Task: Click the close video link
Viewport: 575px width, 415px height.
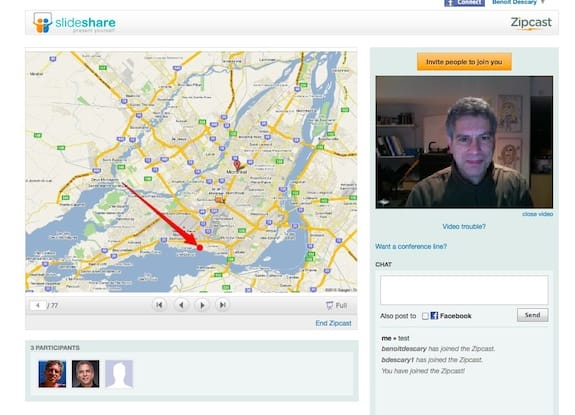Action: point(538,214)
